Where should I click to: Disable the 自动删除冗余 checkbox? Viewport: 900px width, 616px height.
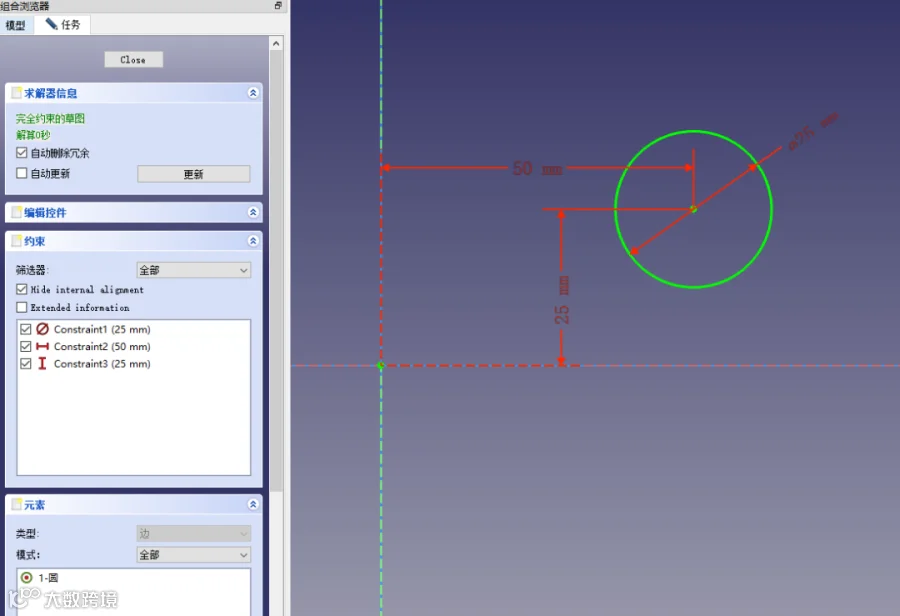click(22, 153)
